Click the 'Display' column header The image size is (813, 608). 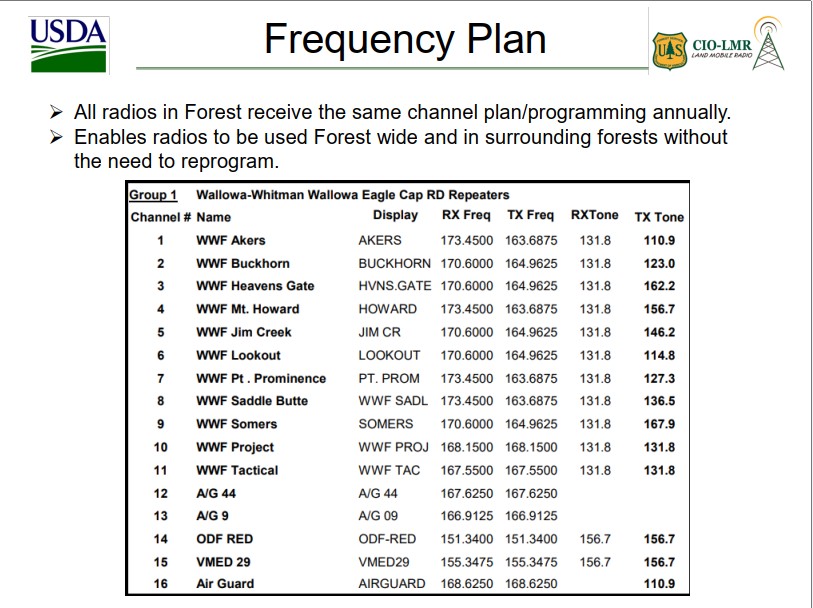[395, 215]
